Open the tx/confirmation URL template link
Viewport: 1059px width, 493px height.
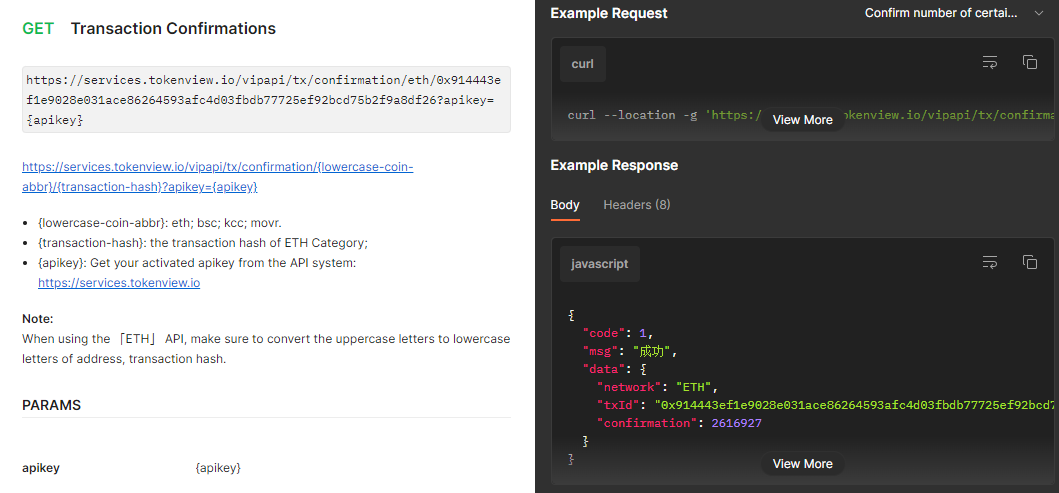[217, 177]
